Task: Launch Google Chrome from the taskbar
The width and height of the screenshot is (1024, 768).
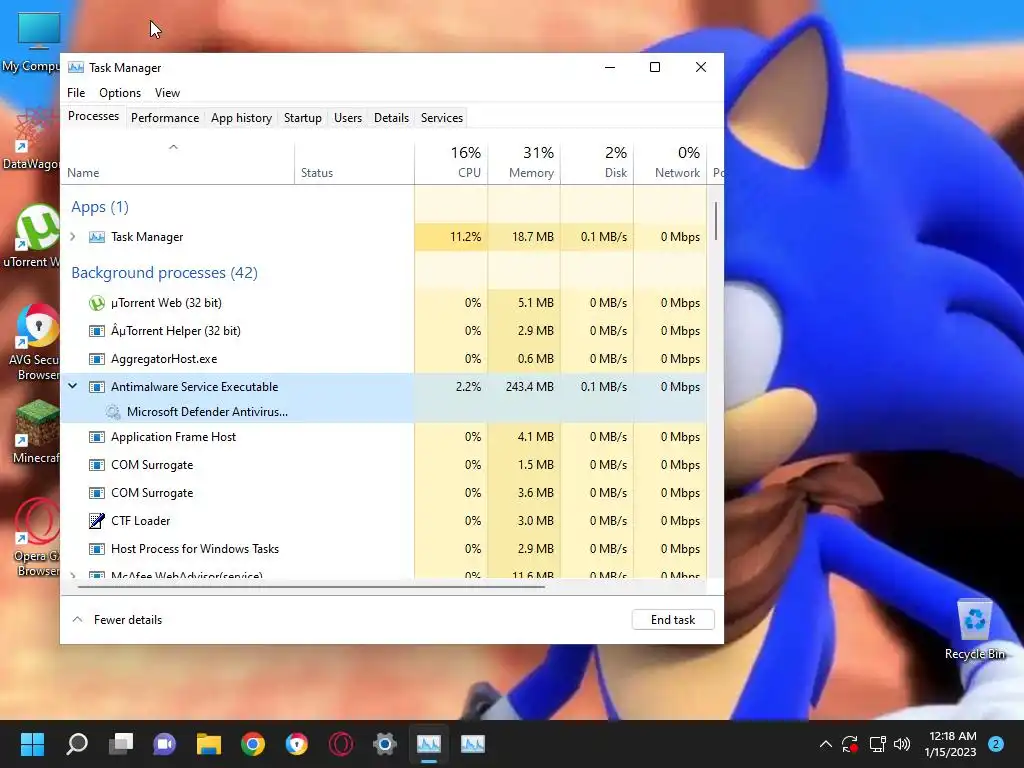Action: click(253, 744)
